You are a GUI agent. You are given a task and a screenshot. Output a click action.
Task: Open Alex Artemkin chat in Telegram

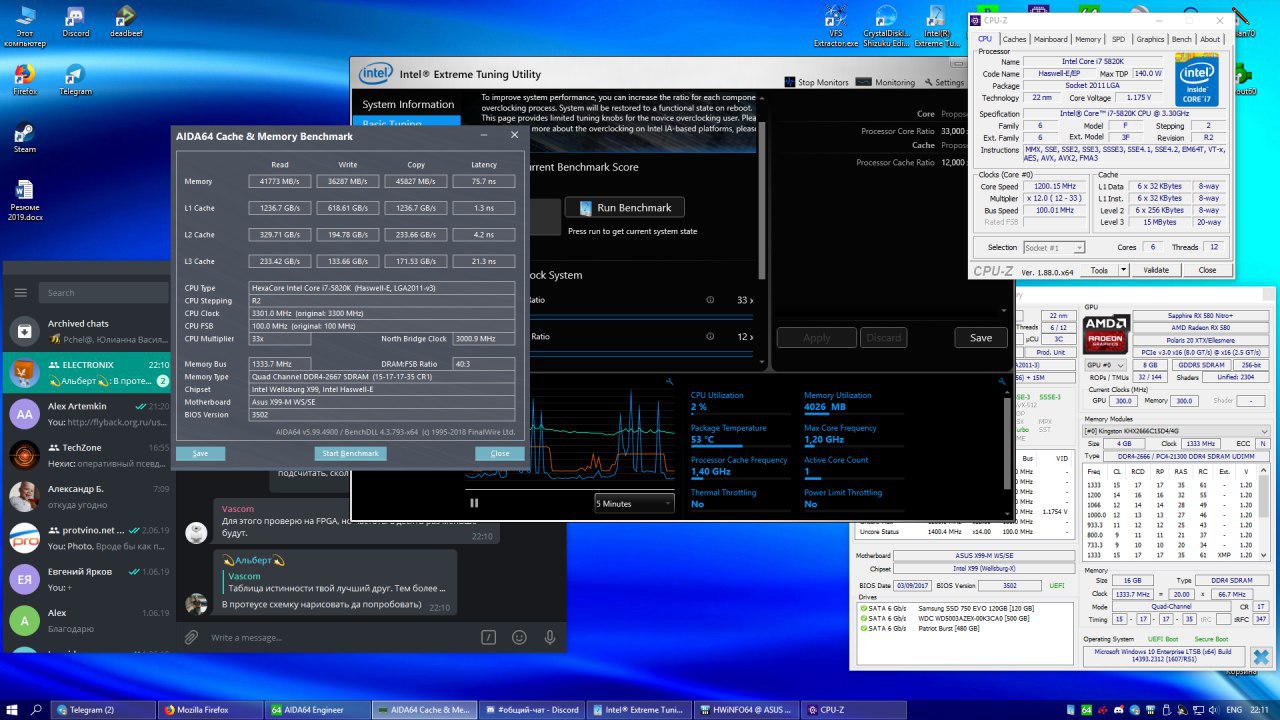pos(88,414)
